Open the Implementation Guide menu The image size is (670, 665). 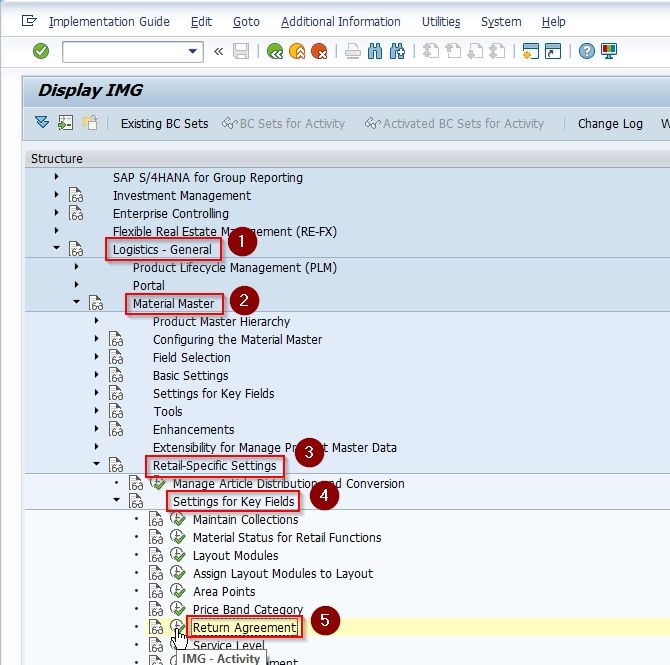click(109, 21)
